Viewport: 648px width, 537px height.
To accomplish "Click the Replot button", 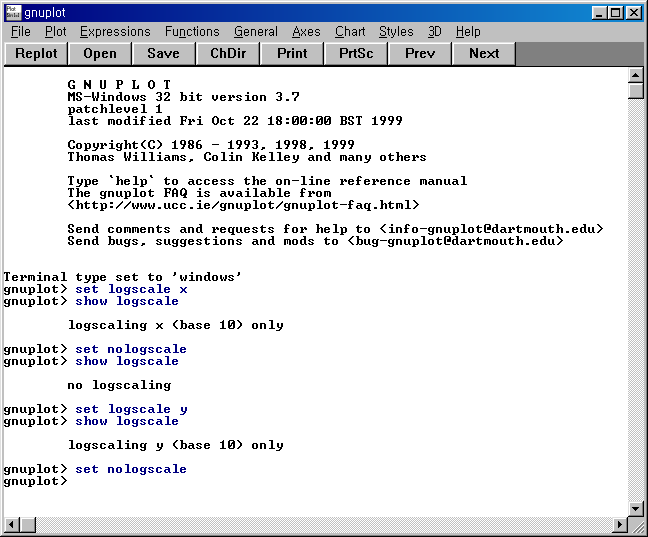I will pos(36,54).
